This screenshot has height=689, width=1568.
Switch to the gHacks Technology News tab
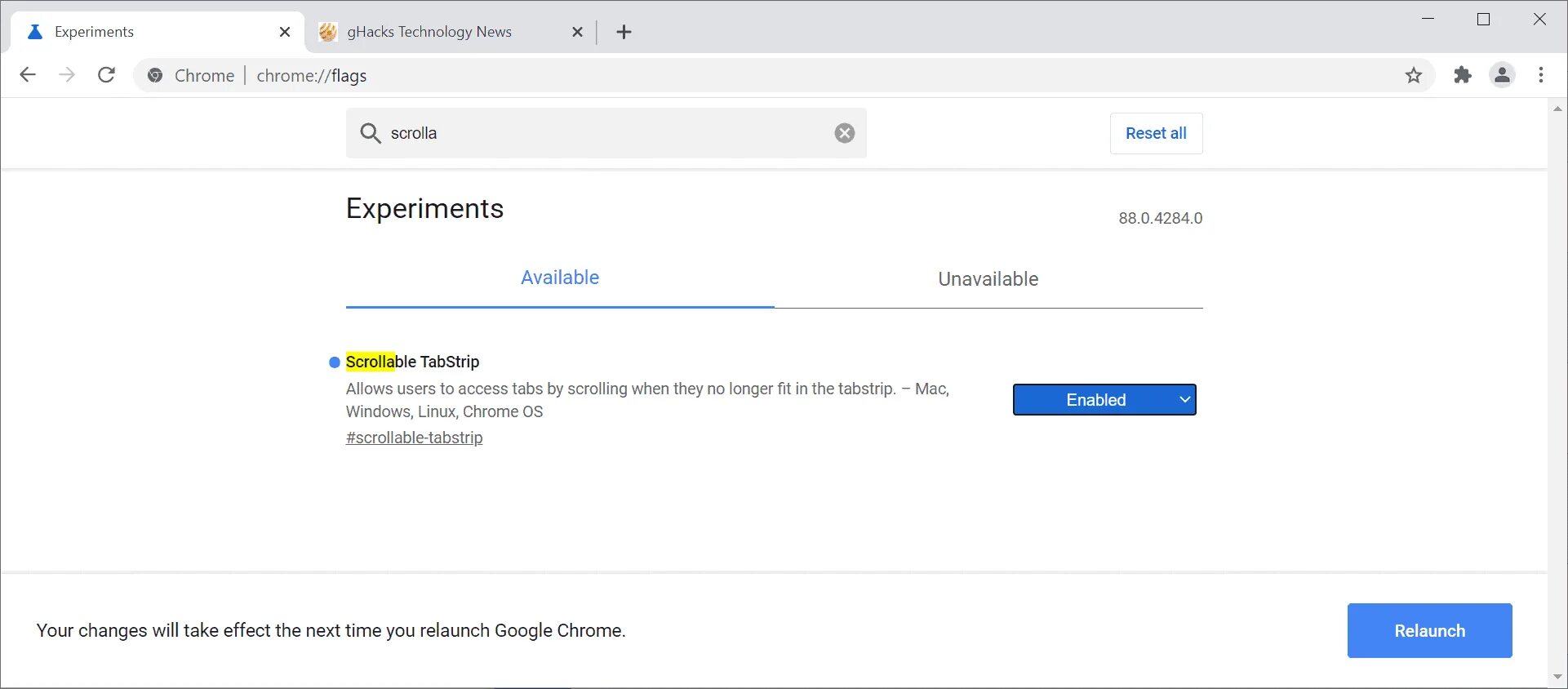click(x=429, y=32)
